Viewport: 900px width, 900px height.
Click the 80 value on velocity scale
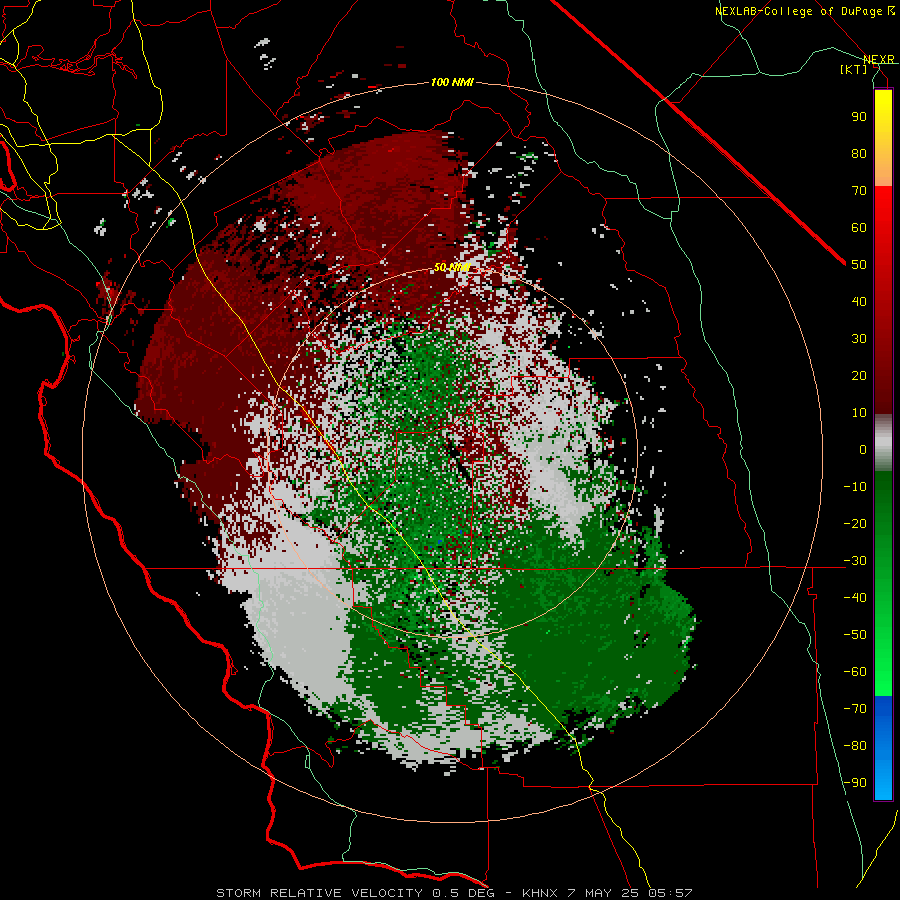859,154
